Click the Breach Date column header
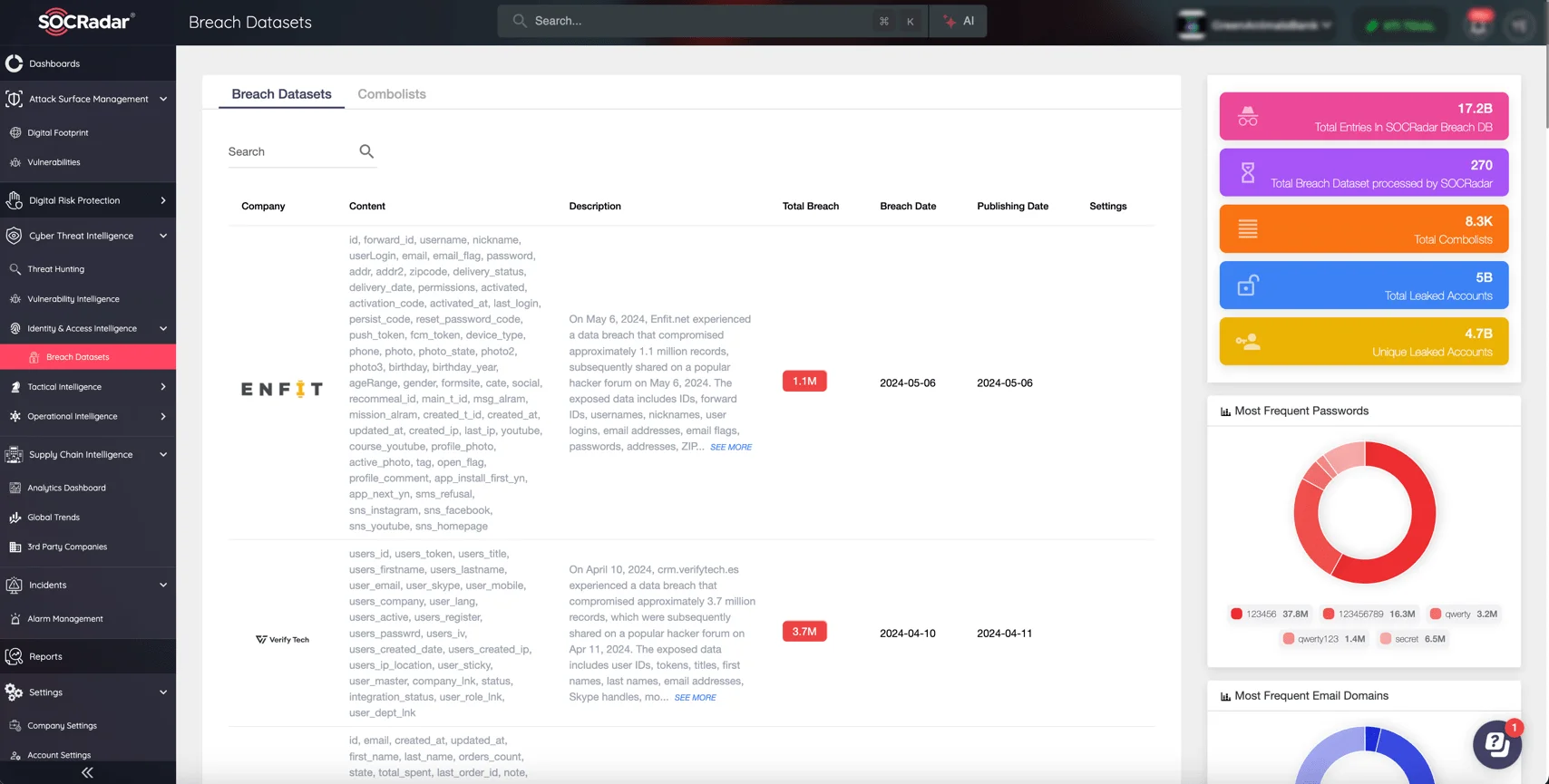 pos(908,207)
